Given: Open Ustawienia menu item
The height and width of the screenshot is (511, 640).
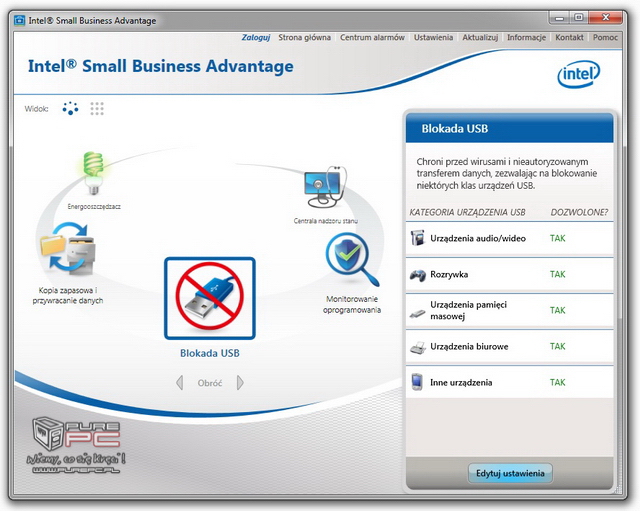Looking at the screenshot, I should click(x=433, y=37).
